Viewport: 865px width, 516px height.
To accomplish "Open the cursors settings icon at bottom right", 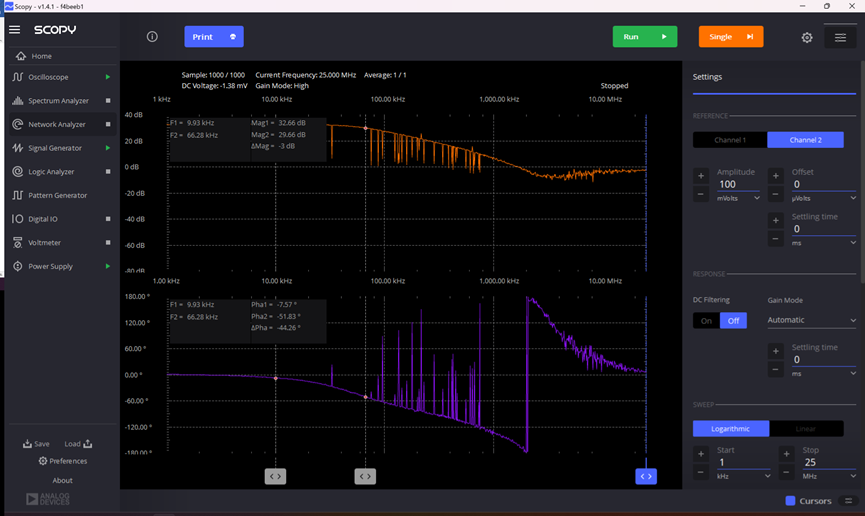I will click(x=848, y=501).
